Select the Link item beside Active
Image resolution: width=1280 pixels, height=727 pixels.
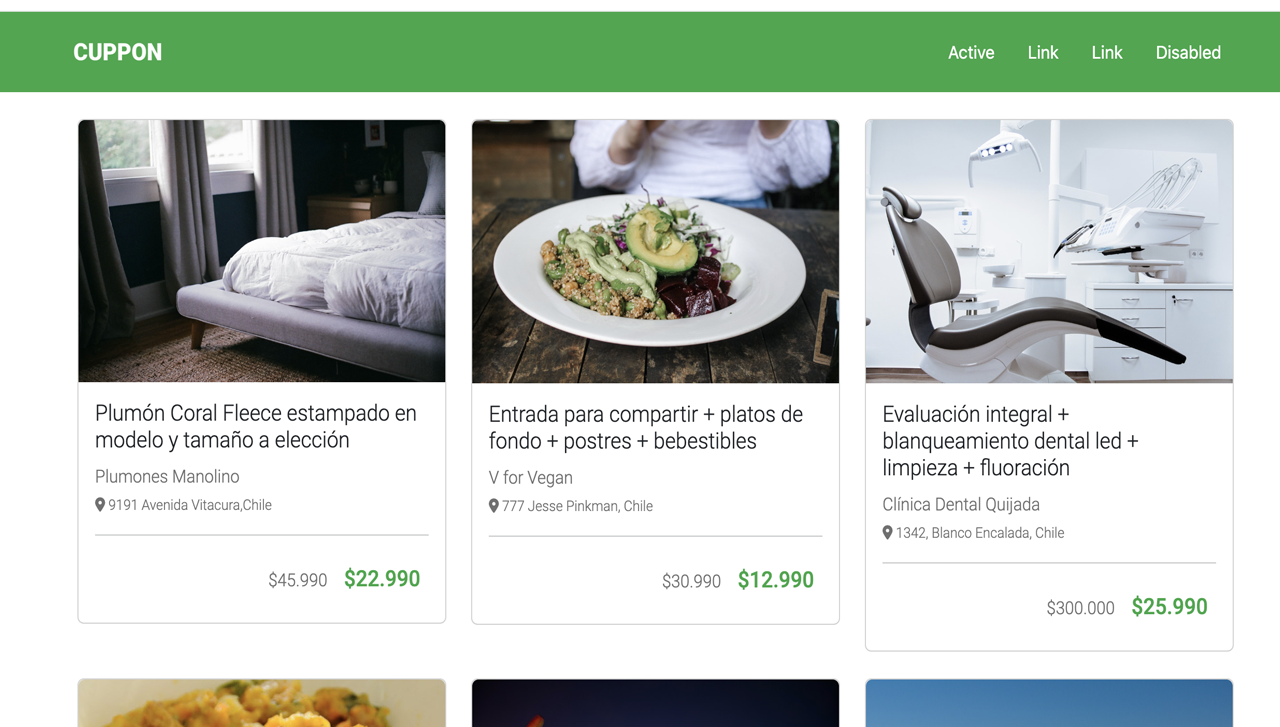pyautogui.click(x=1042, y=53)
